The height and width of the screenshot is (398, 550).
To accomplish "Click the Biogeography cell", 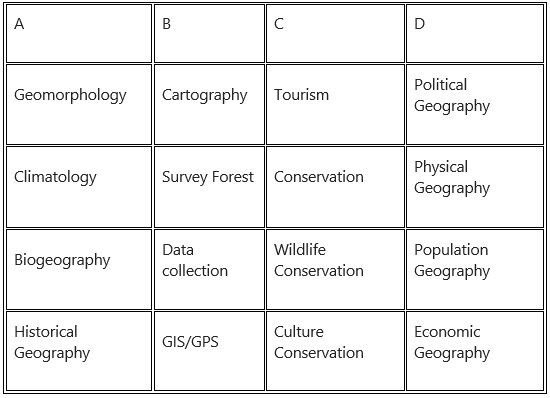I will pos(79,269).
